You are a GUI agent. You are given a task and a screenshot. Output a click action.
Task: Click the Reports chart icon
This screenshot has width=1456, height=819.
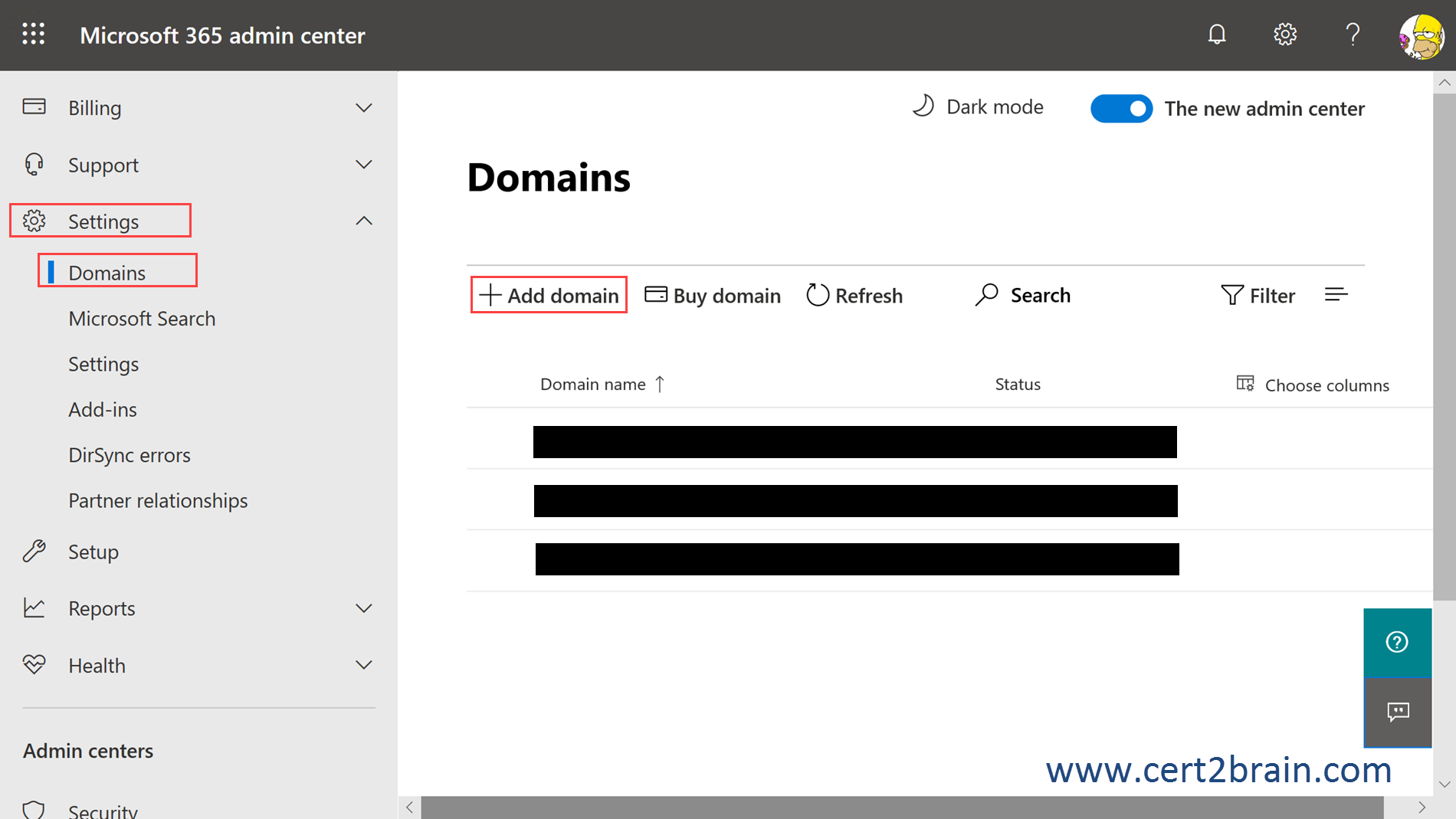tap(34, 608)
